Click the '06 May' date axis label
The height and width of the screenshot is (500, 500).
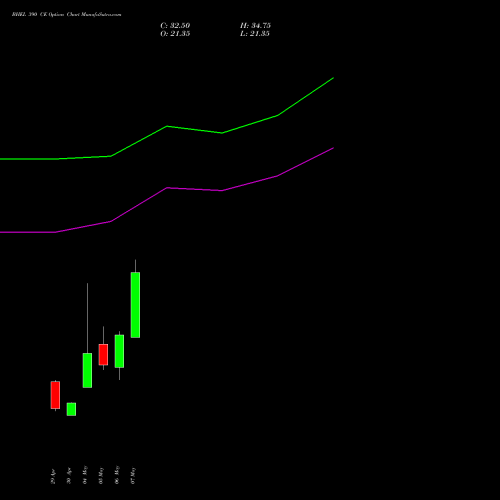pos(117,475)
